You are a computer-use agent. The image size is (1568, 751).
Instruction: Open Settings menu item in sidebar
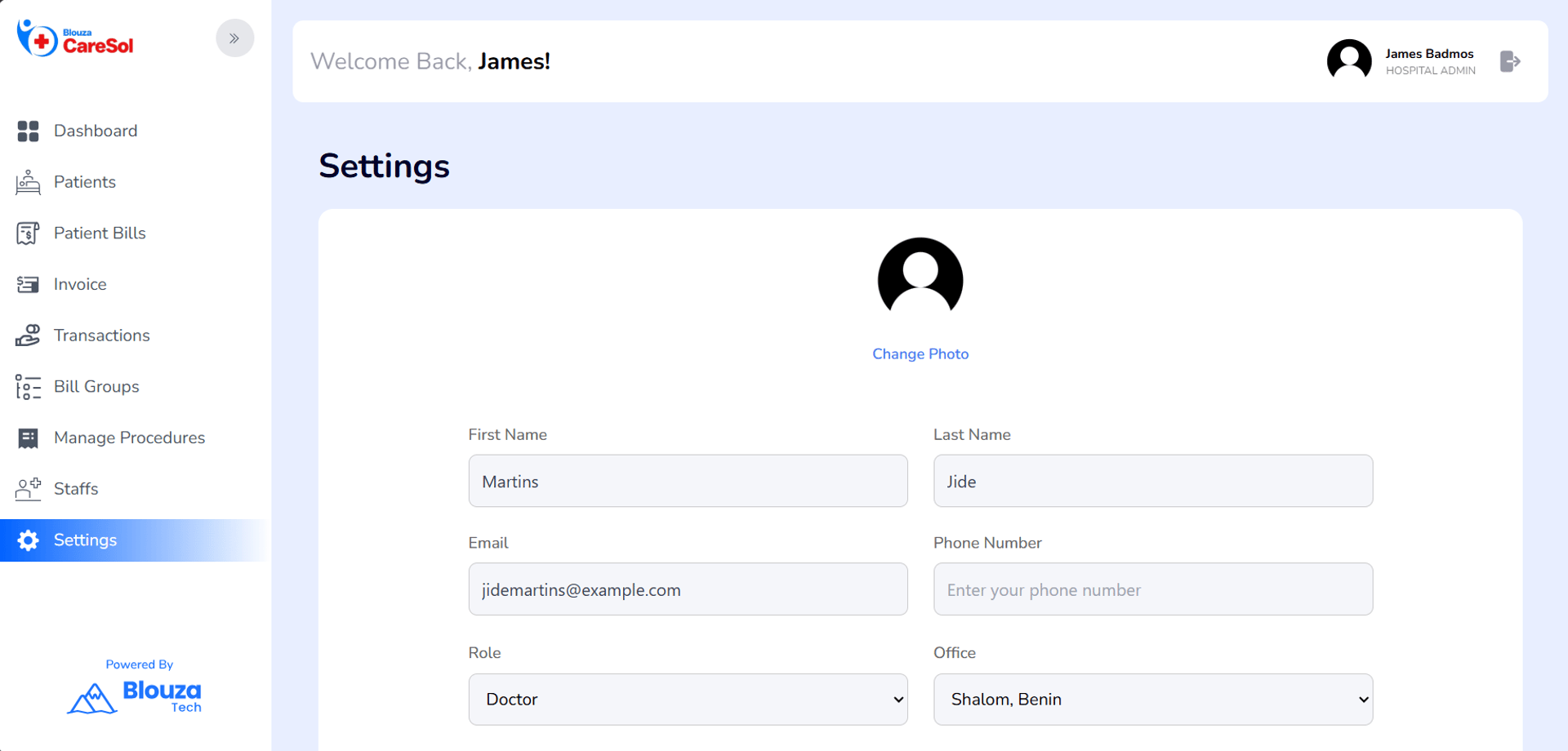[85, 540]
